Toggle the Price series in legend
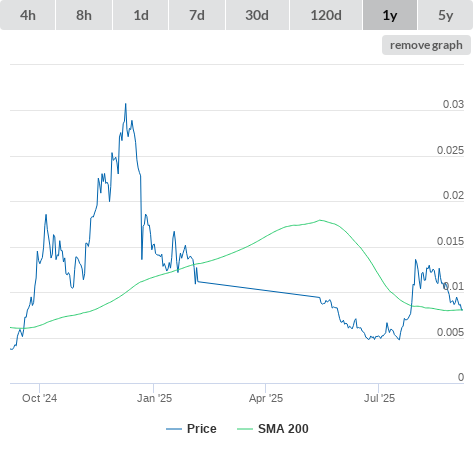Viewport: 474px width, 455px height. [x=201, y=429]
